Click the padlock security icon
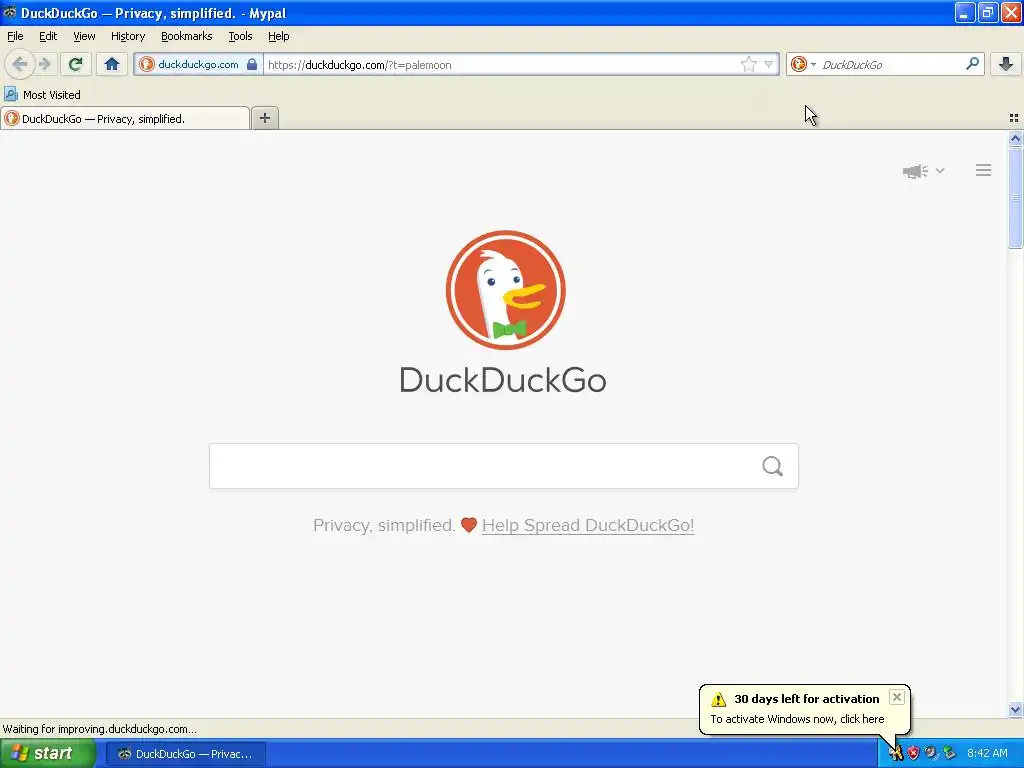 pos(252,64)
